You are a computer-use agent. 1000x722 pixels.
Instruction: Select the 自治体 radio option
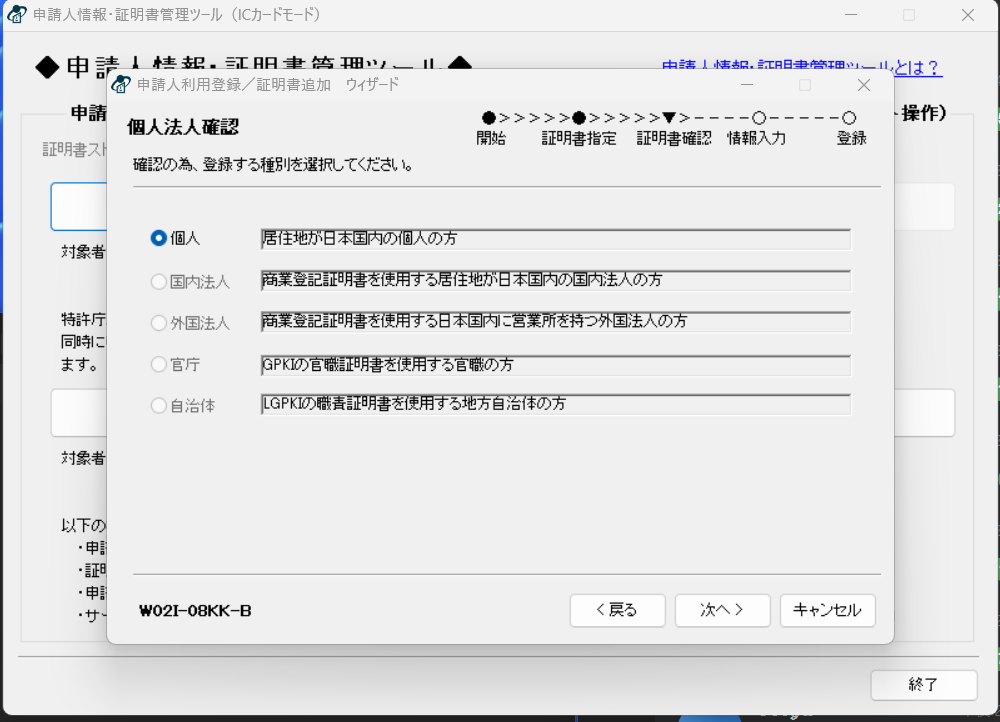pyautogui.click(x=158, y=406)
